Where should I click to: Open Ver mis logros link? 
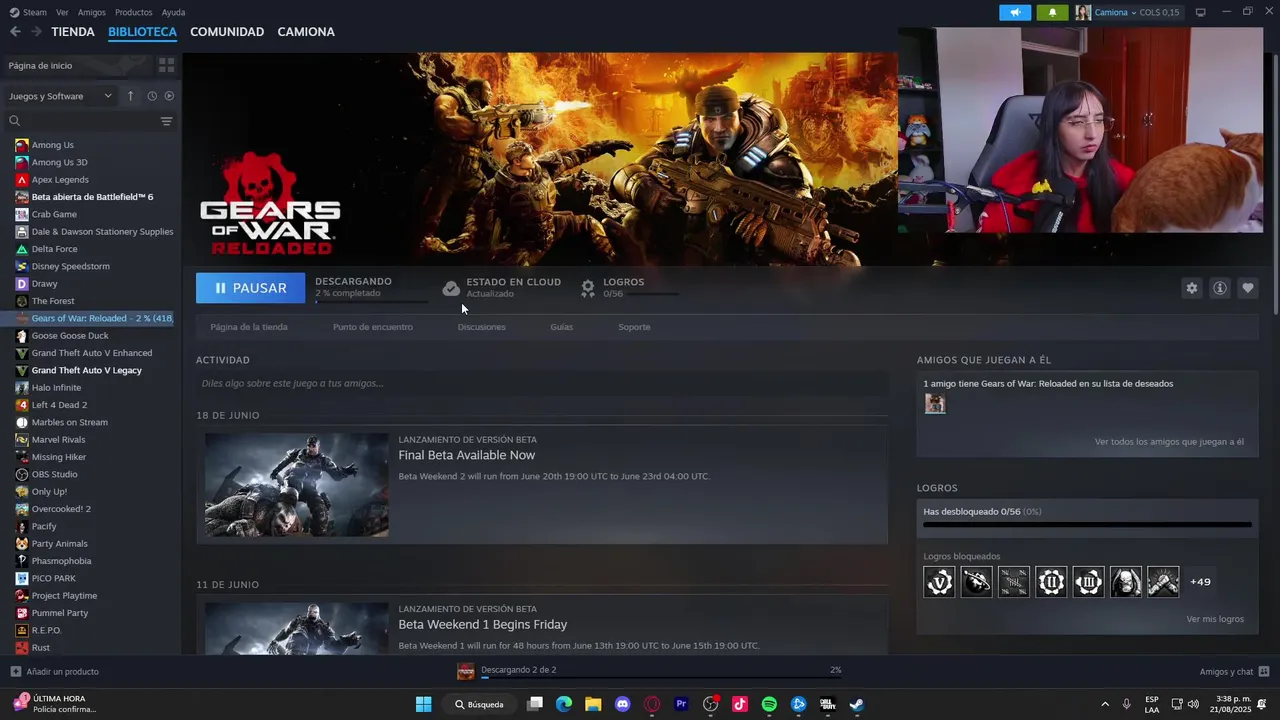coord(1215,619)
